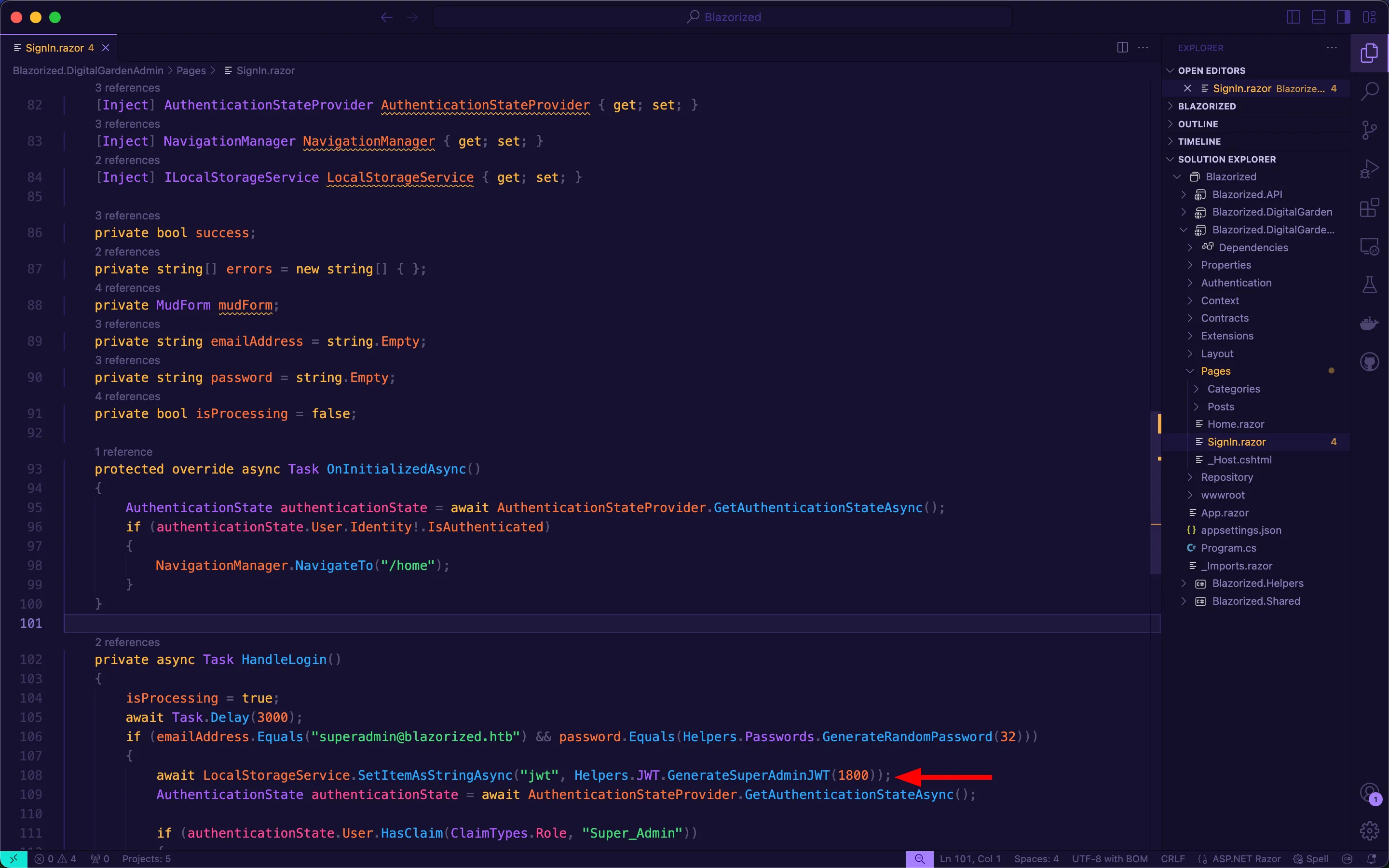Click Go Back arrow in title bar
Screen dimensions: 1389x868
387,17
